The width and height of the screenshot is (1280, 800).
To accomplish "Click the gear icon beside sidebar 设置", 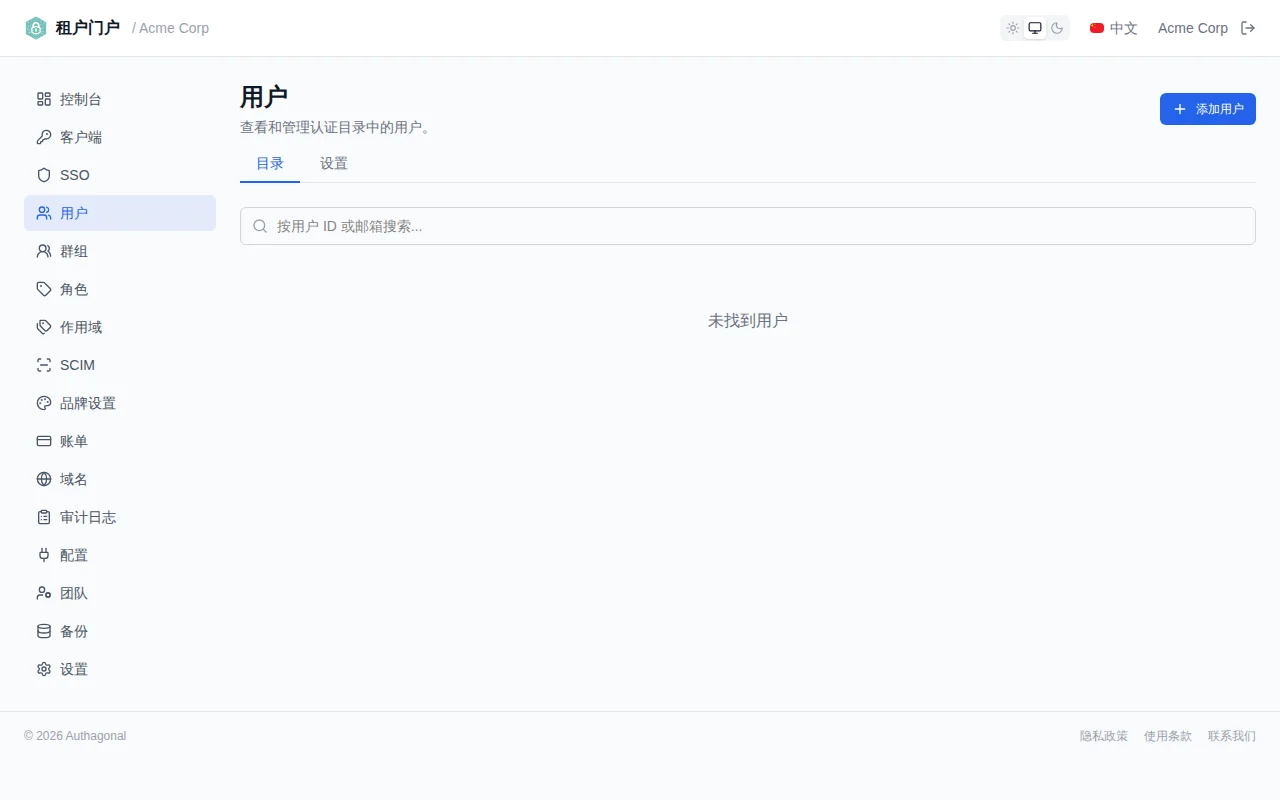I will coord(44,669).
